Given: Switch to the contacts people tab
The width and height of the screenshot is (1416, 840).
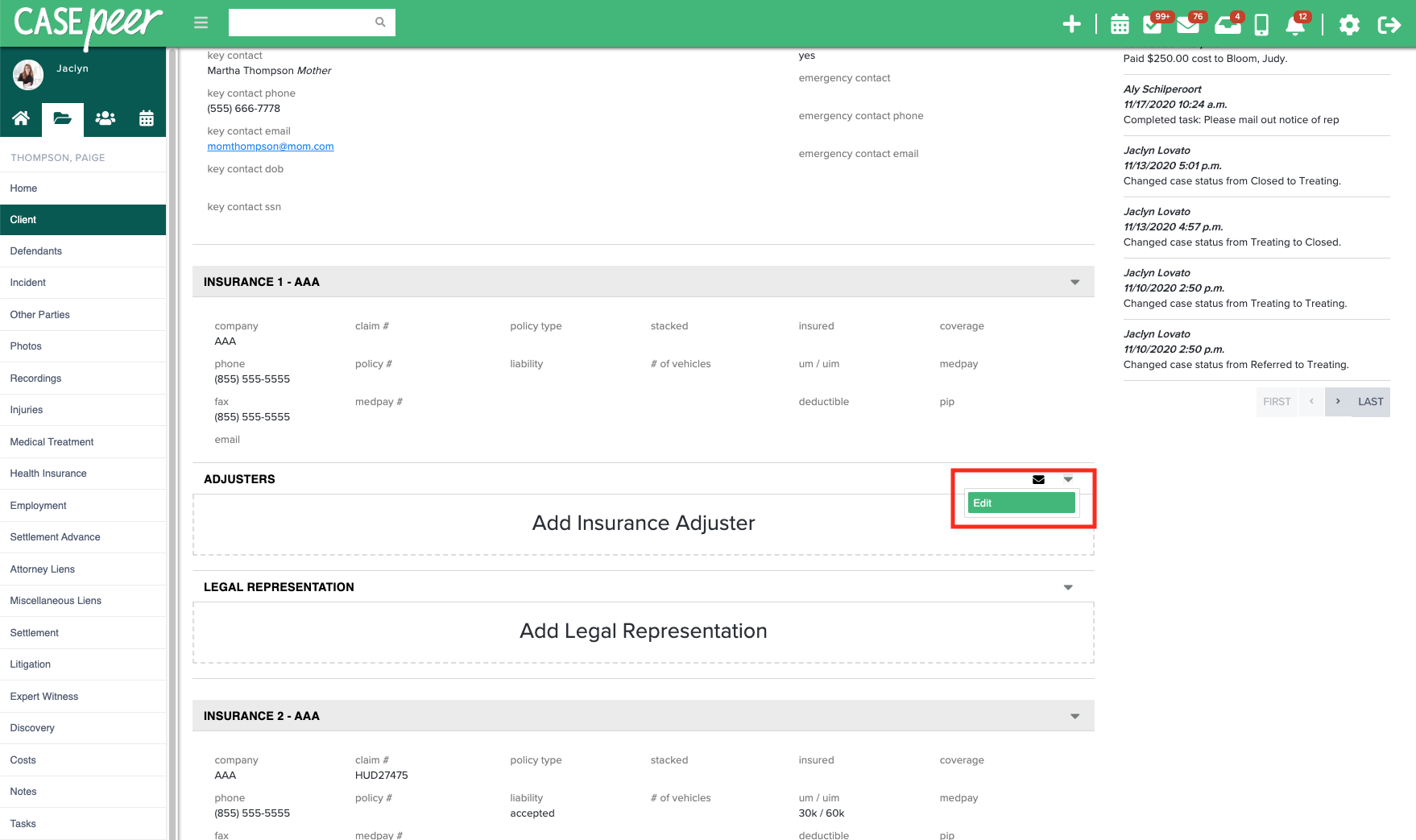Looking at the screenshot, I should click(x=105, y=118).
